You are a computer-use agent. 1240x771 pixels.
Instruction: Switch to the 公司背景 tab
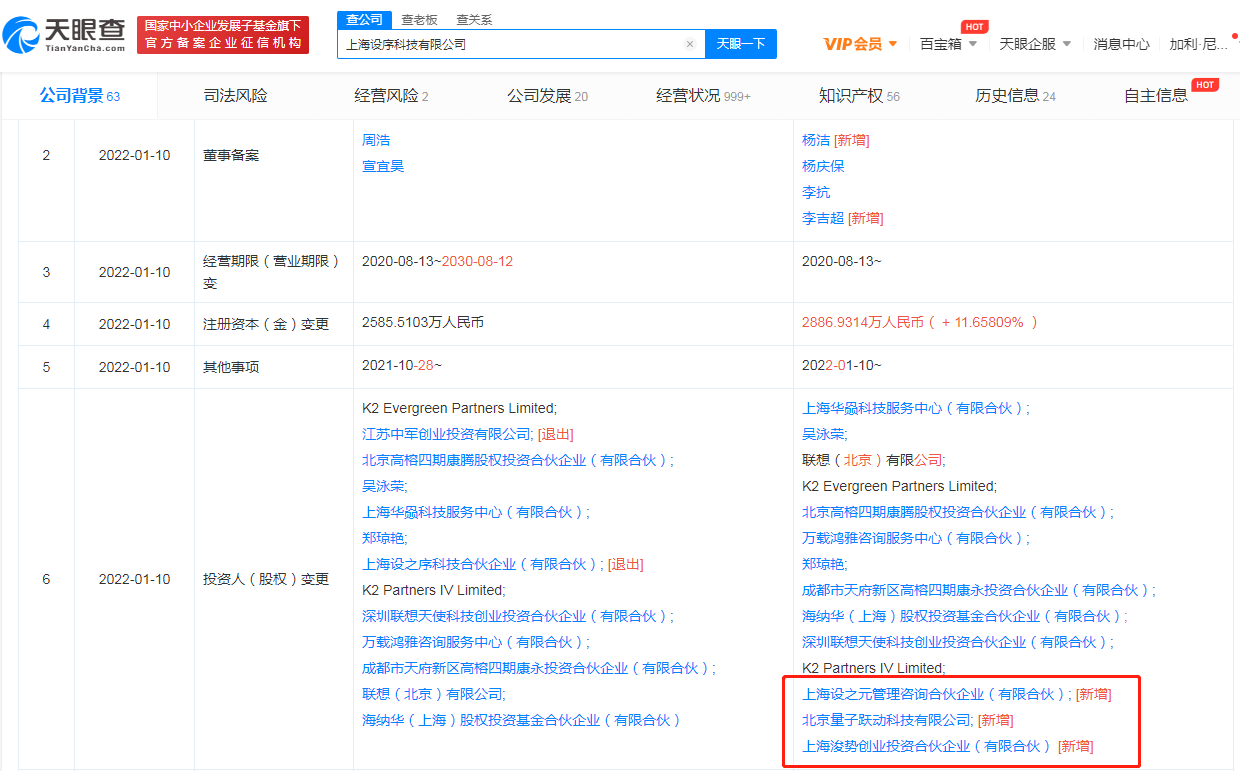(x=80, y=96)
